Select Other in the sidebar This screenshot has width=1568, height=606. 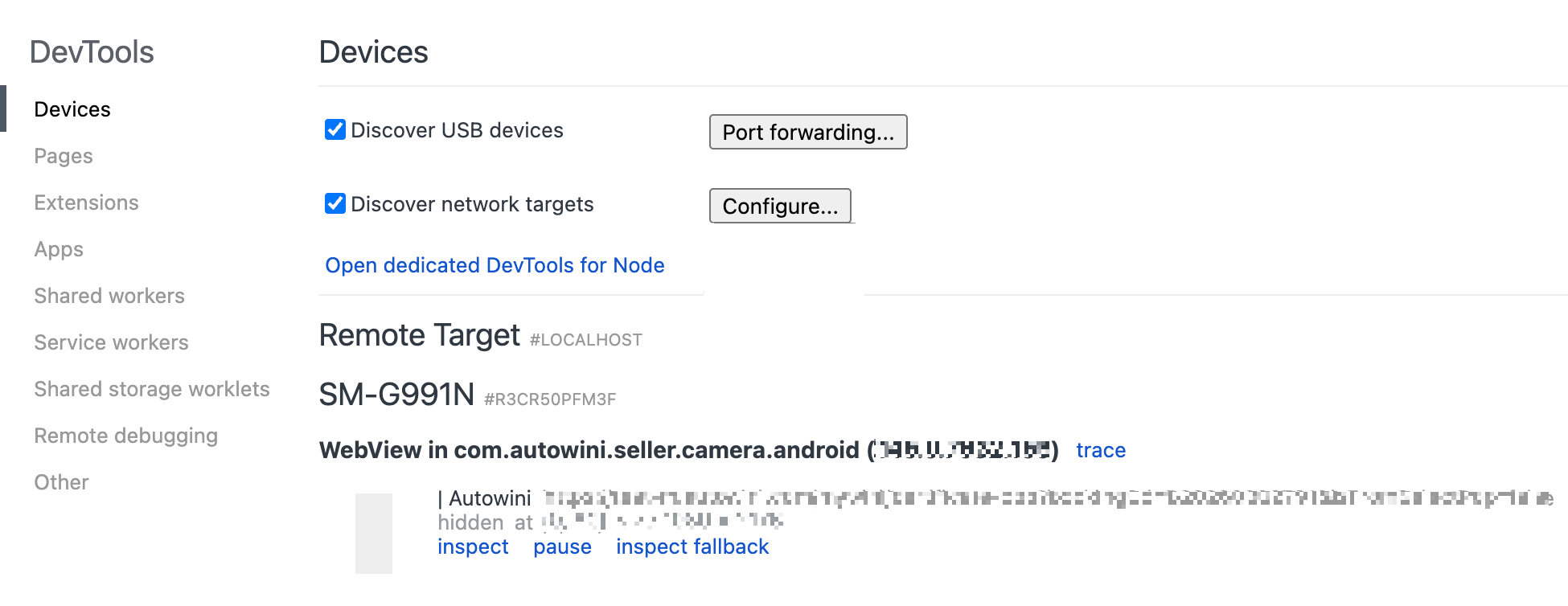point(61,482)
